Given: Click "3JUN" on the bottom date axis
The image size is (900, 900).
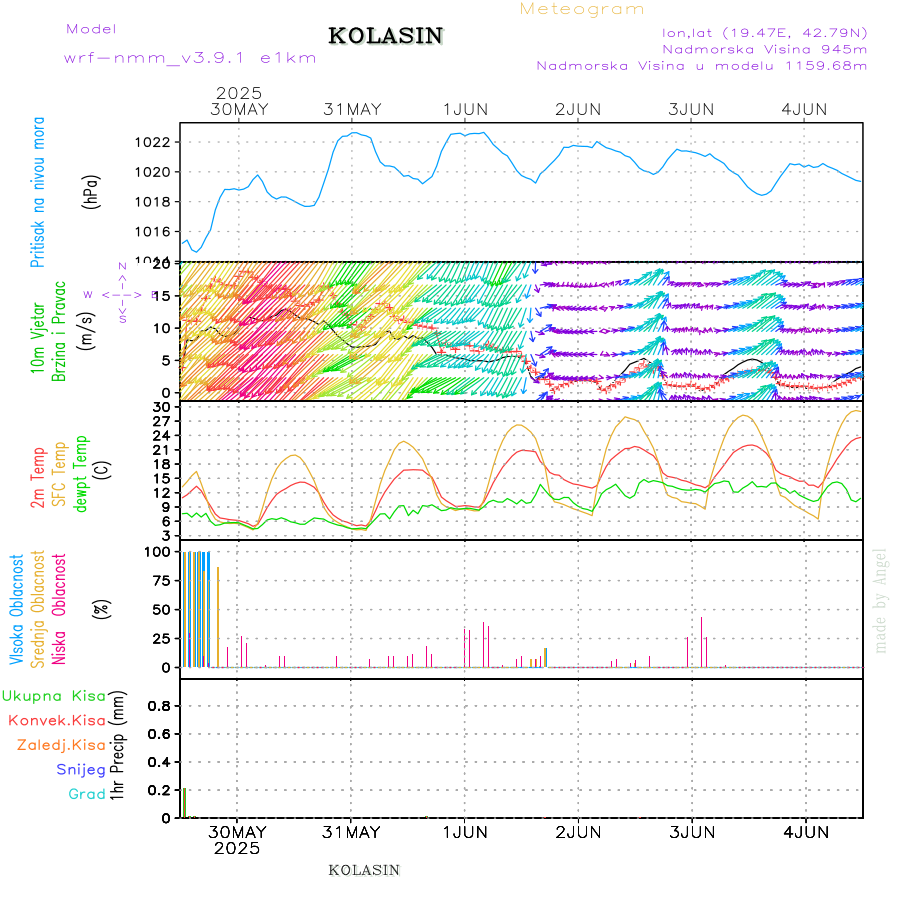Looking at the screenshot, I should tap(692, 833).
